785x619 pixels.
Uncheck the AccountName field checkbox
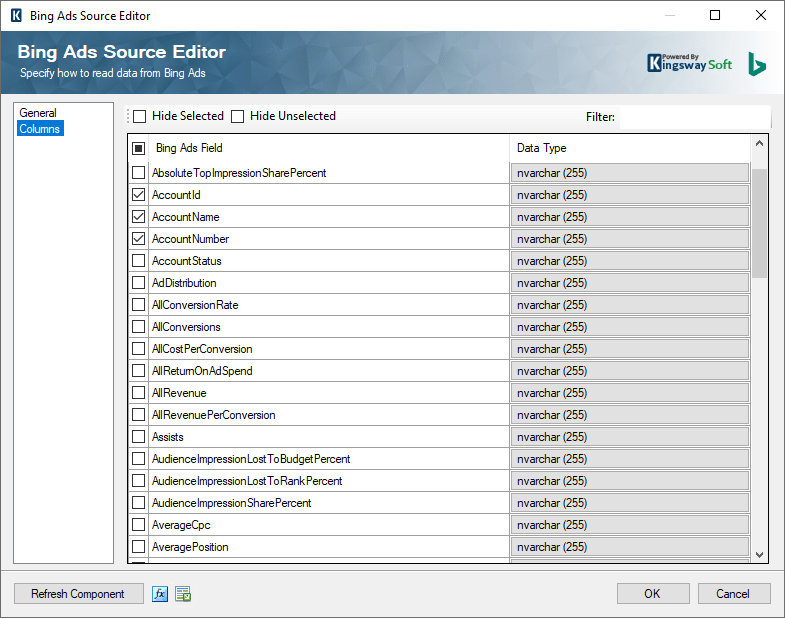coord(139,217)
